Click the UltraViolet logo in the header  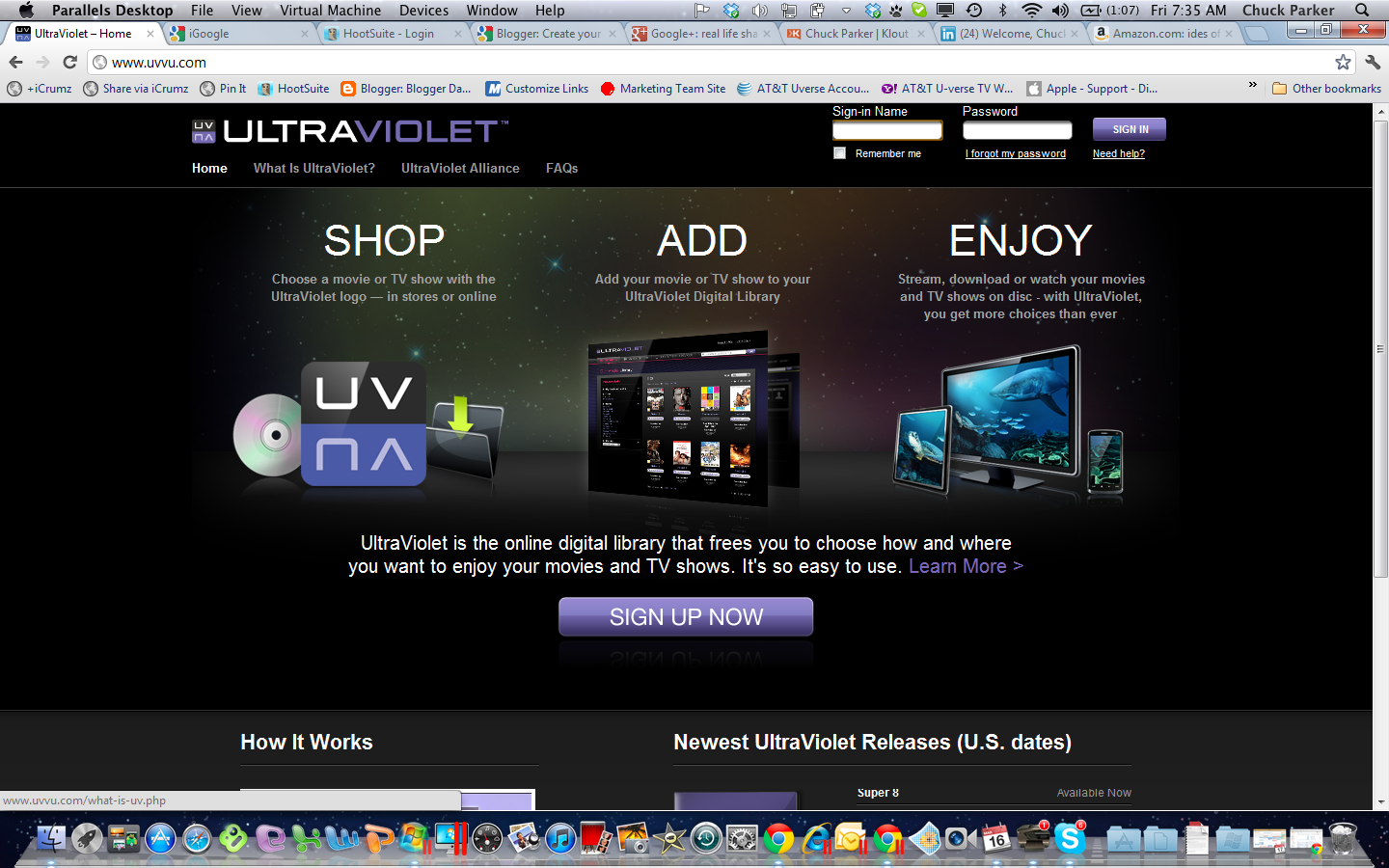click(350, 131)
